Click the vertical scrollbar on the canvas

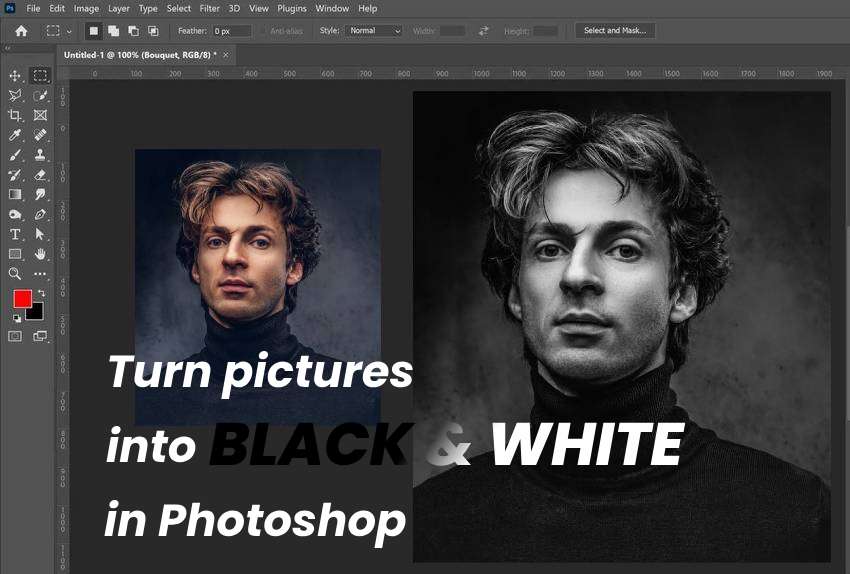tap(847, 323)
